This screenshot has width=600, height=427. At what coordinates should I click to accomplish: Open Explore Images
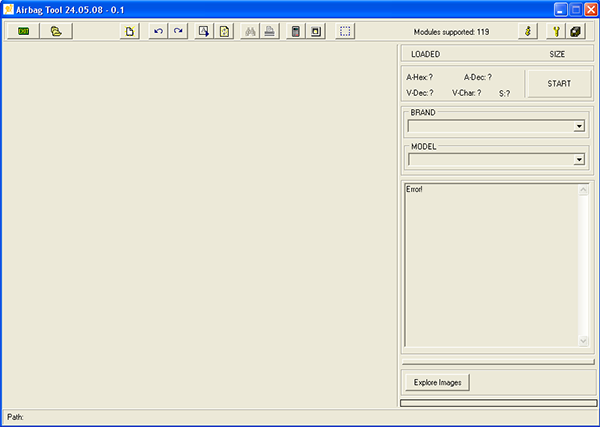tap(437, 382)
